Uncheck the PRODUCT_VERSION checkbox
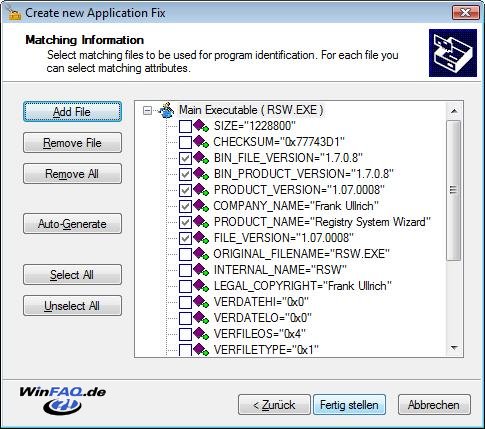485x429 pixels. coord(185,190)
